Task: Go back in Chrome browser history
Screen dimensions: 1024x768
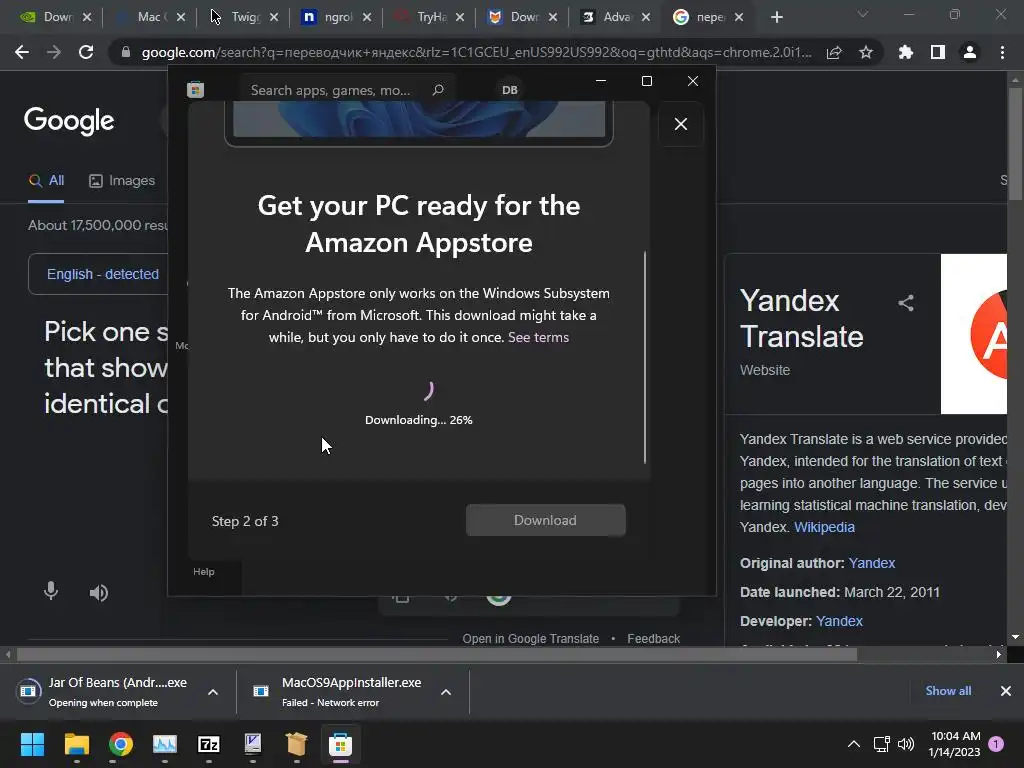Action: pos(22,52)
